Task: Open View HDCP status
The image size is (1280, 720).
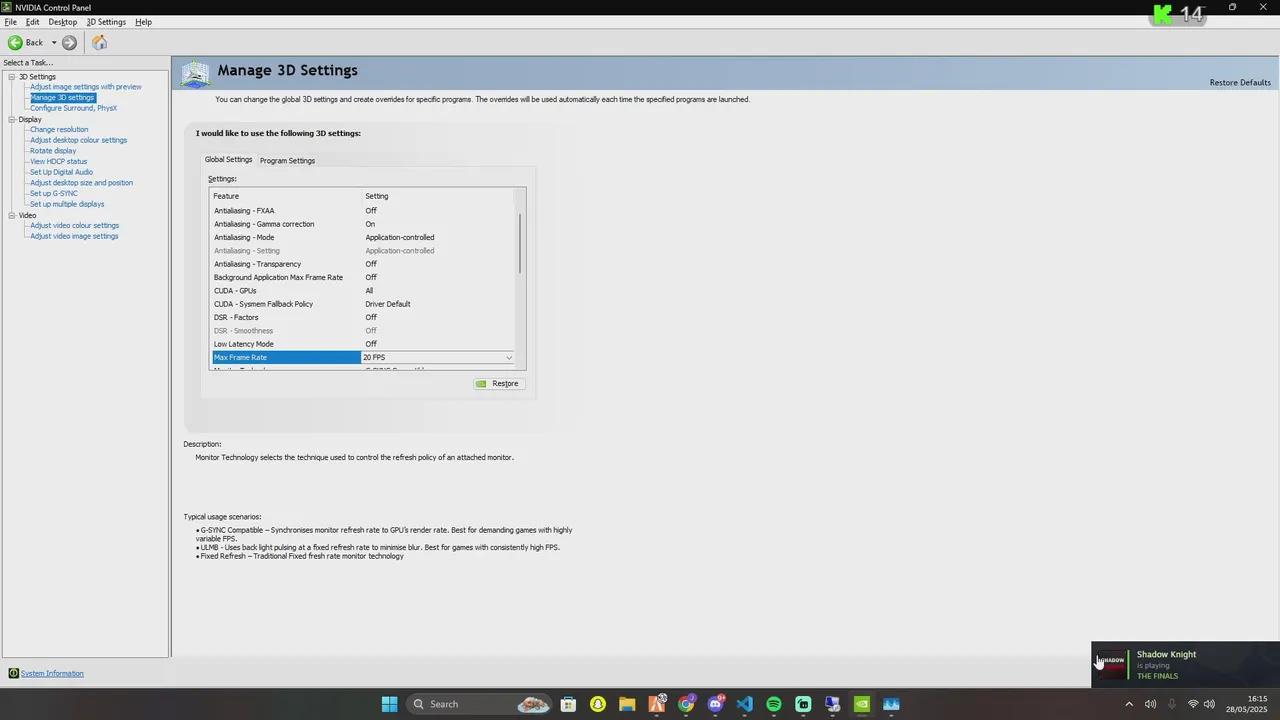Action: click(x=58, y=161)
